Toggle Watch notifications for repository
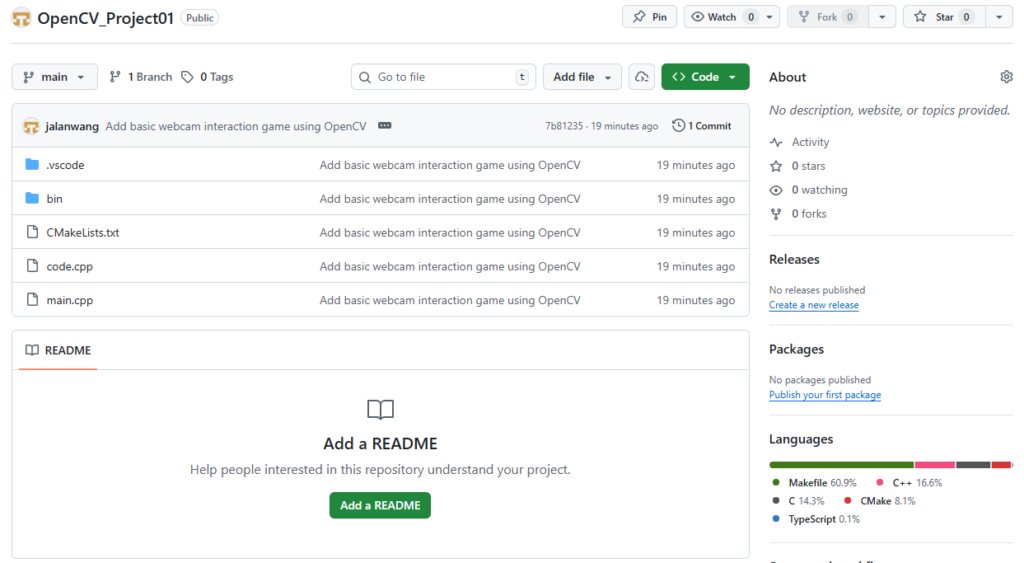This screenshot has width=1024, height=563. tap(720, 17)
